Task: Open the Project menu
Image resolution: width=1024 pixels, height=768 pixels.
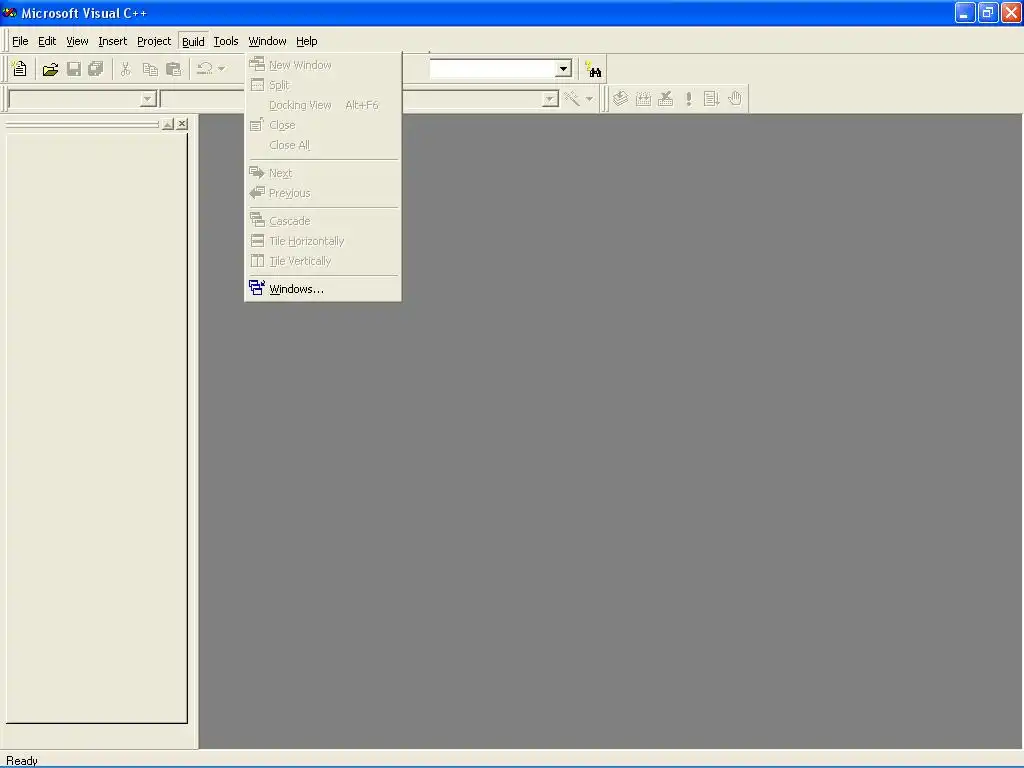Action: coord(154,41)
